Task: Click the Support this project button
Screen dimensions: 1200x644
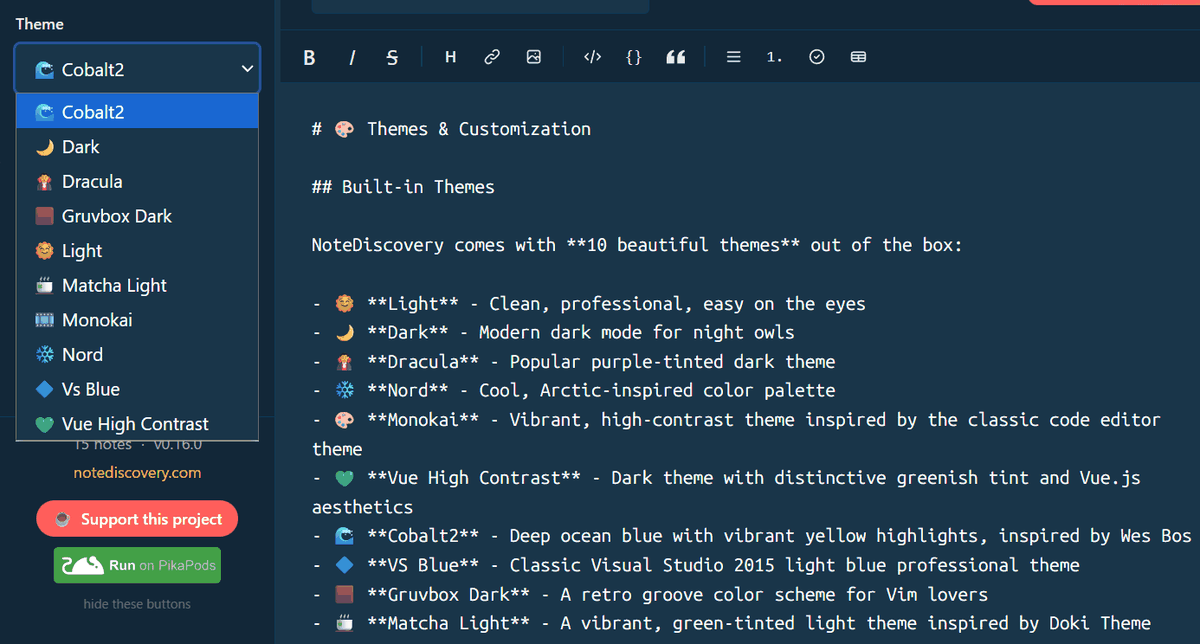Action: [137, 519]
